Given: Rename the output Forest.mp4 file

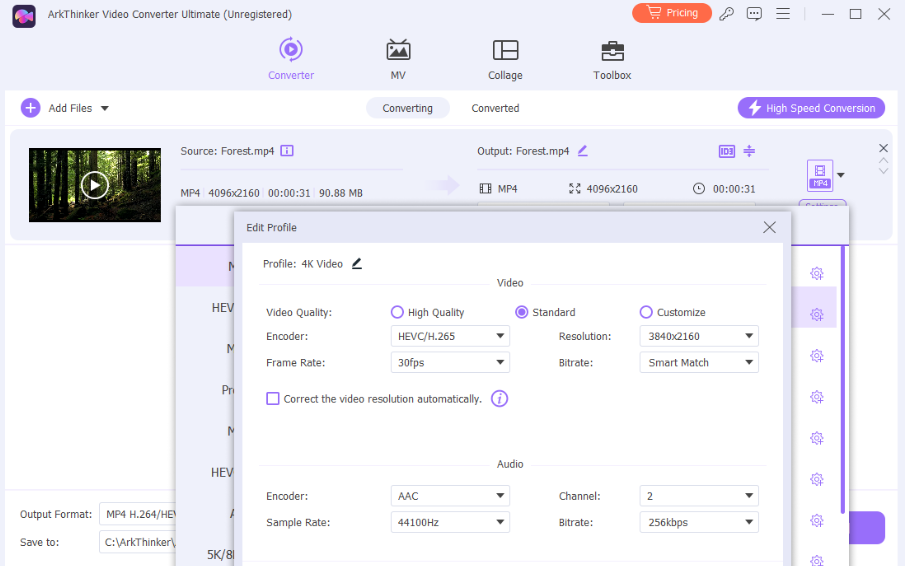Looking at the screenshot, I should pos(582,151).
